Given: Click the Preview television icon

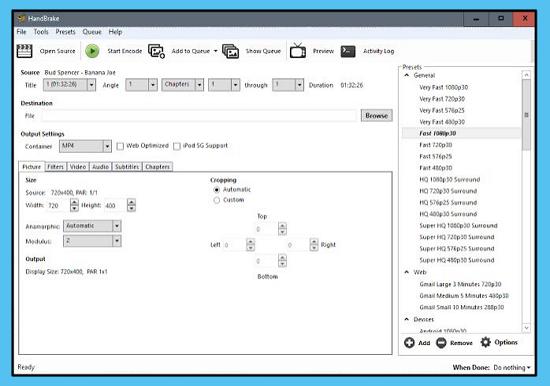Looking at the screenshot, I should [298, 51].
